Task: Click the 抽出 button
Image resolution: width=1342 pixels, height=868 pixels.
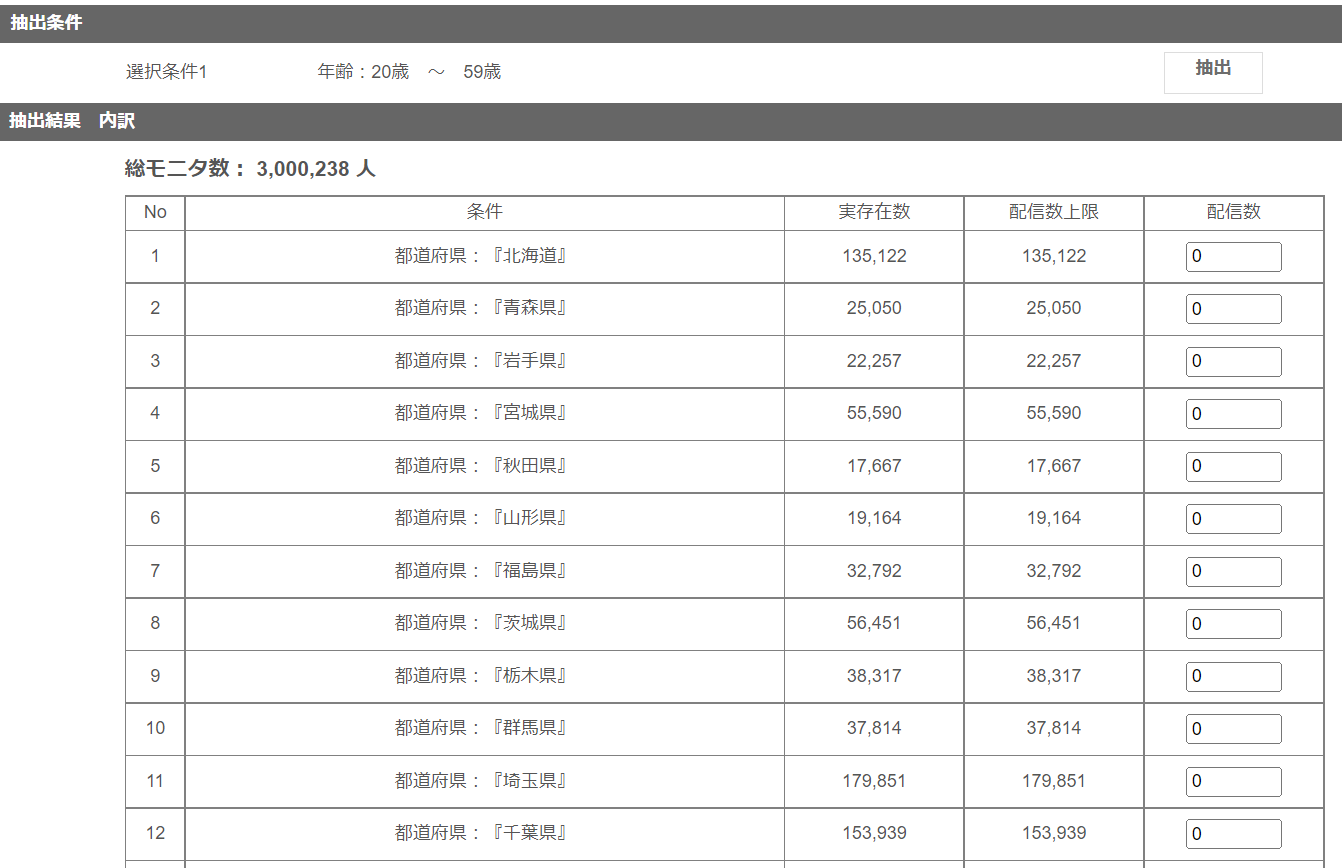Action: click(x=1212, y=72)
